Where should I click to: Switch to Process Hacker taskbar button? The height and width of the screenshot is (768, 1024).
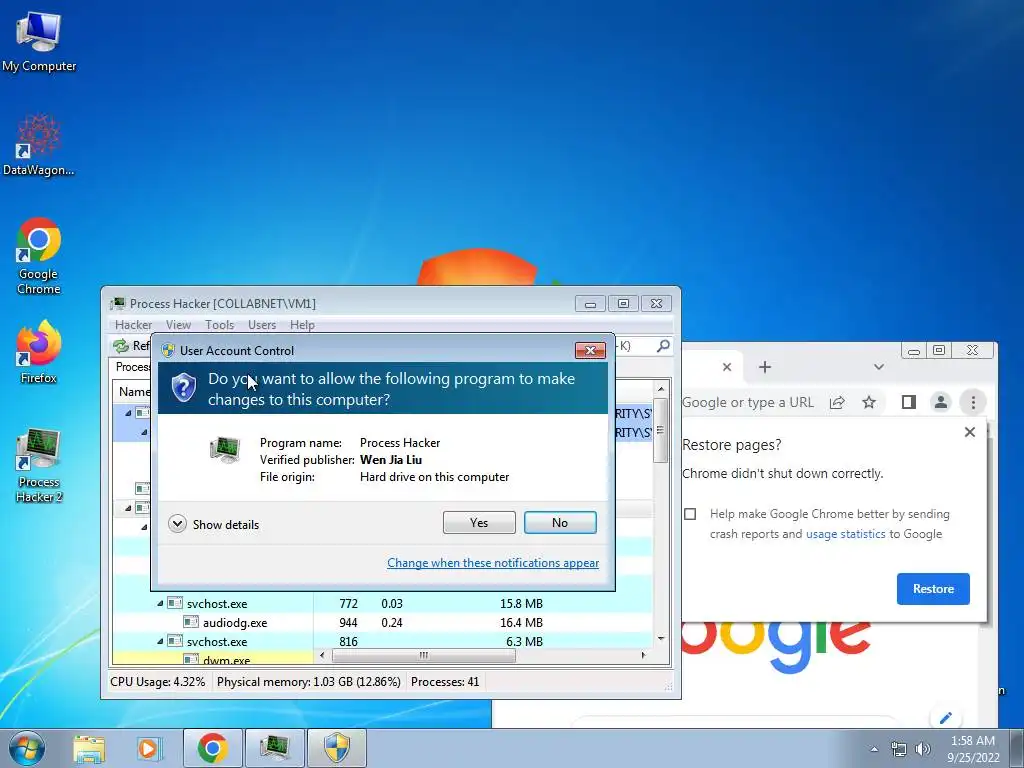tap(274, 748)
